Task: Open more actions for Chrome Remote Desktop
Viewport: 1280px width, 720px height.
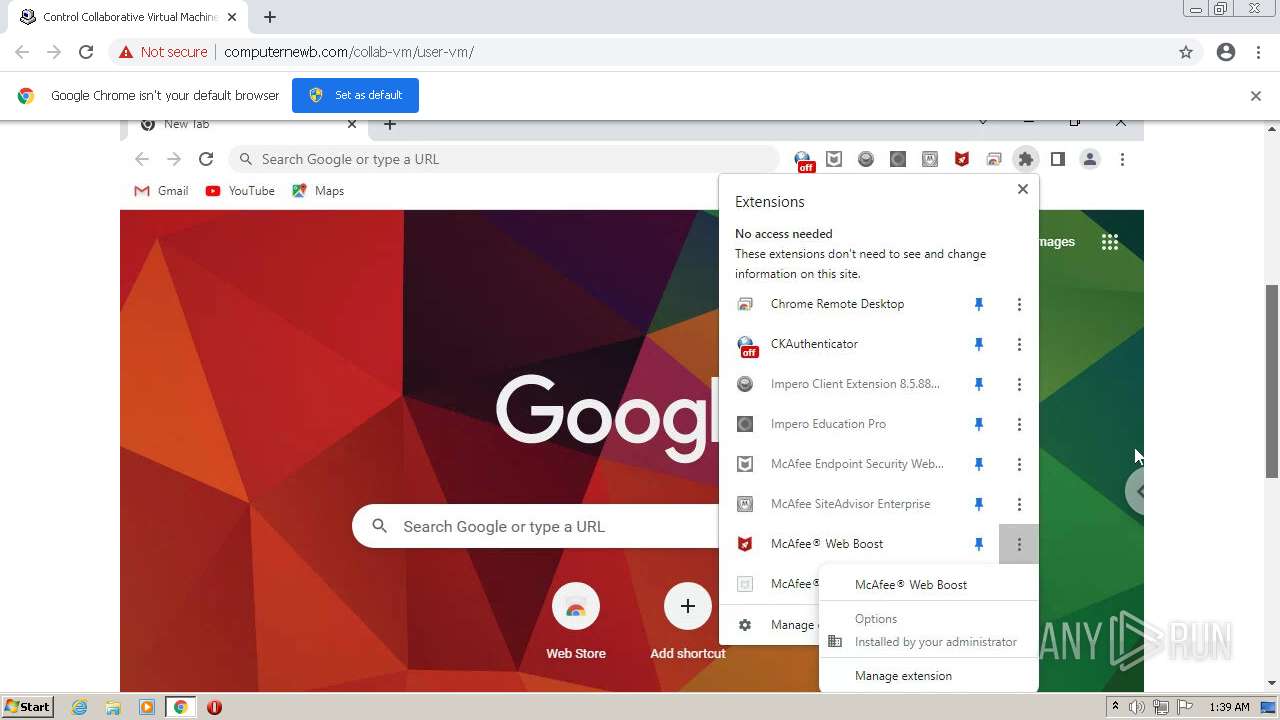Action: point(1019,304)
